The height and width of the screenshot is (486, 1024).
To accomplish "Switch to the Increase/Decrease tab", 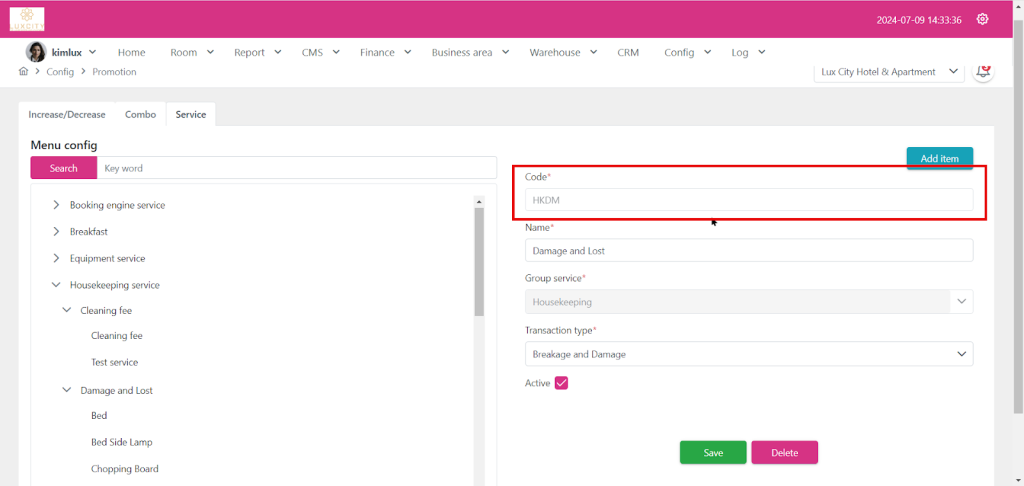I will (x=67, y=114).
